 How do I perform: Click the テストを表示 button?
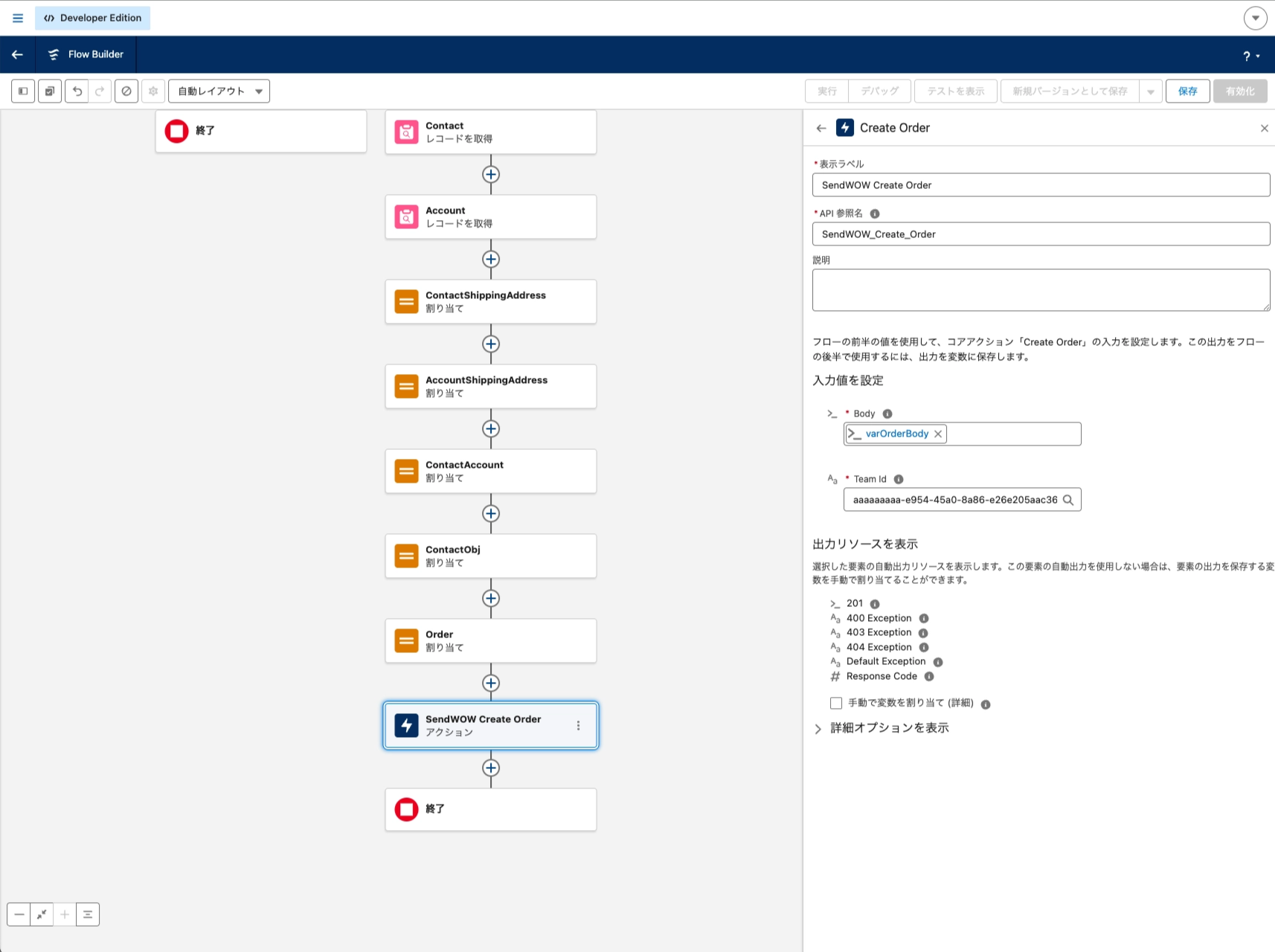[x=956, y=91]
